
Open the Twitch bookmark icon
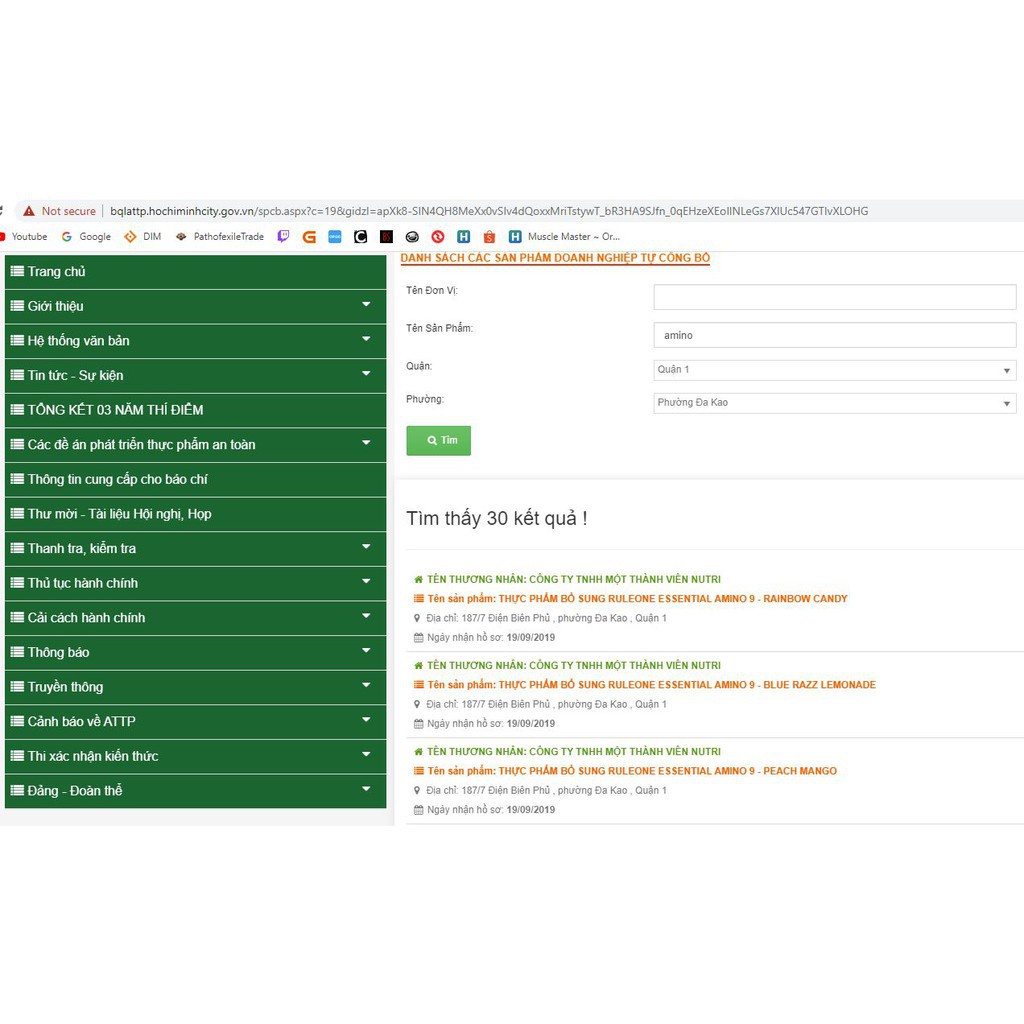(283, 237)
